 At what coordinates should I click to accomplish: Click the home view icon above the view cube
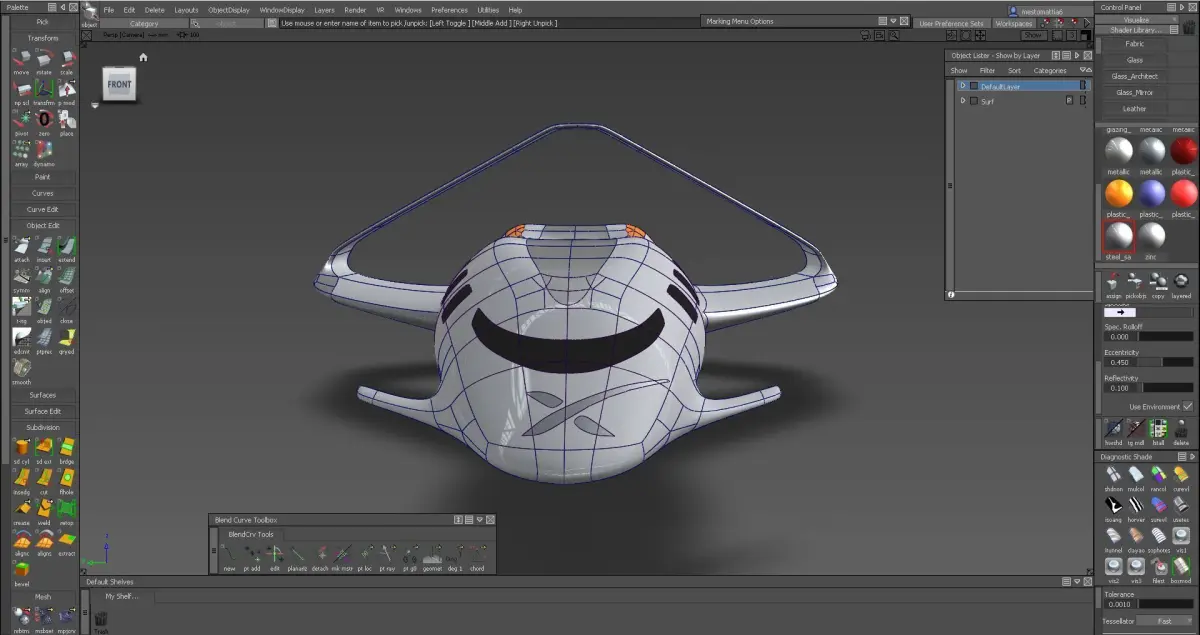[x=143, y=57]
